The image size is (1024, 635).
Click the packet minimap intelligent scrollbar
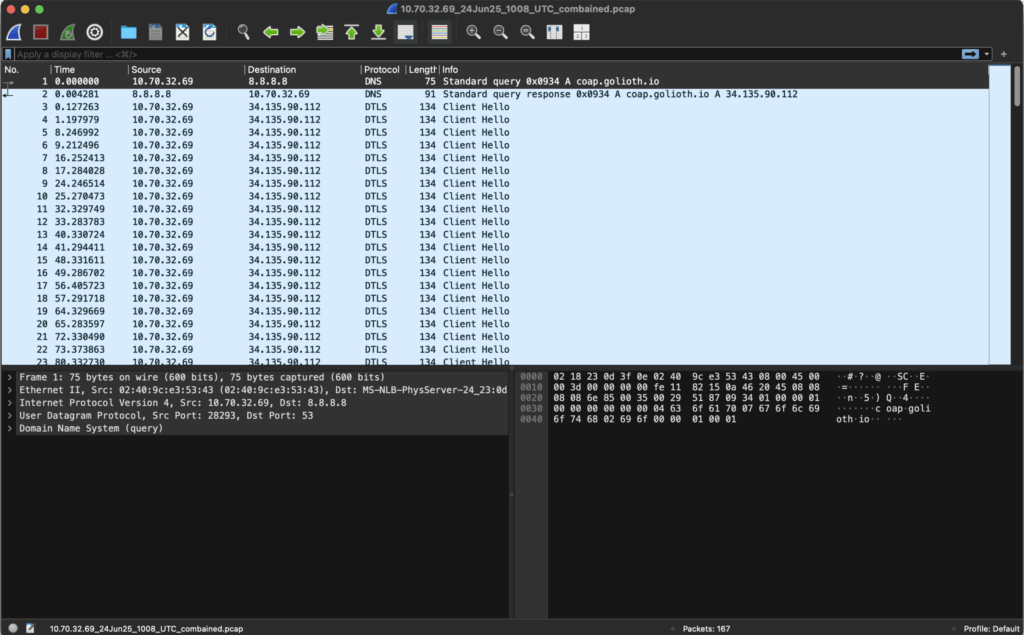pos(999,214)
